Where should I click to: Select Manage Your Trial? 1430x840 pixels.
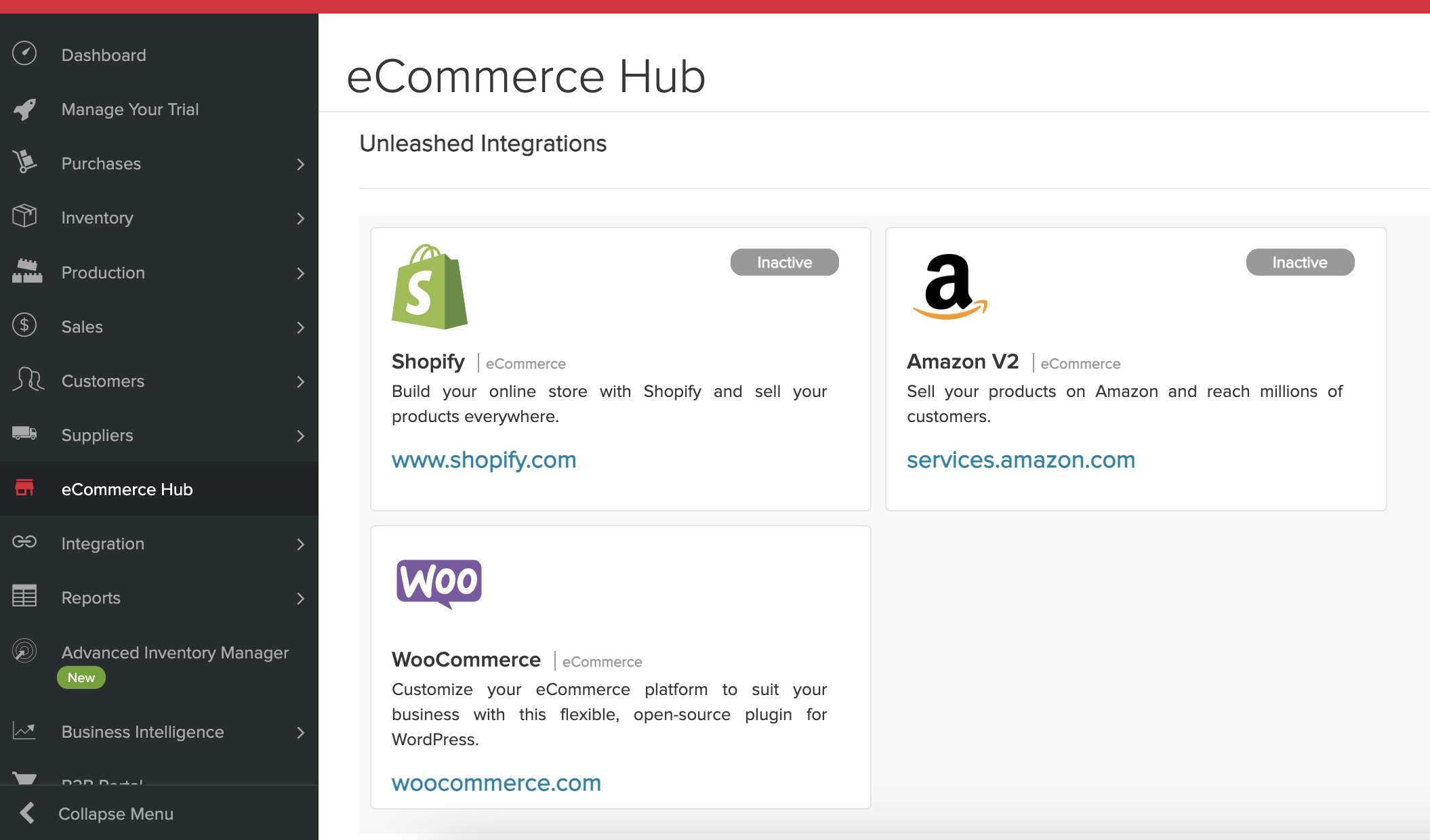130,109
